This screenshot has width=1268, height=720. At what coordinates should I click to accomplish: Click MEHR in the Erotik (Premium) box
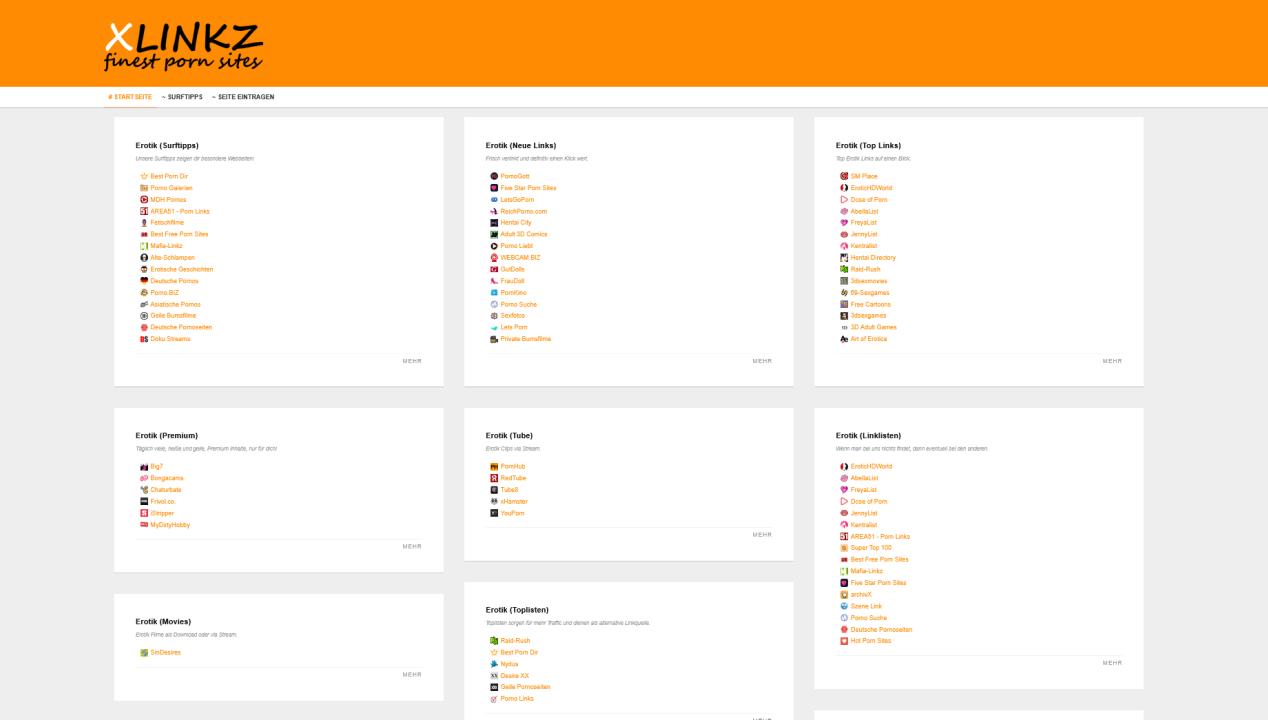coord(412,547)
